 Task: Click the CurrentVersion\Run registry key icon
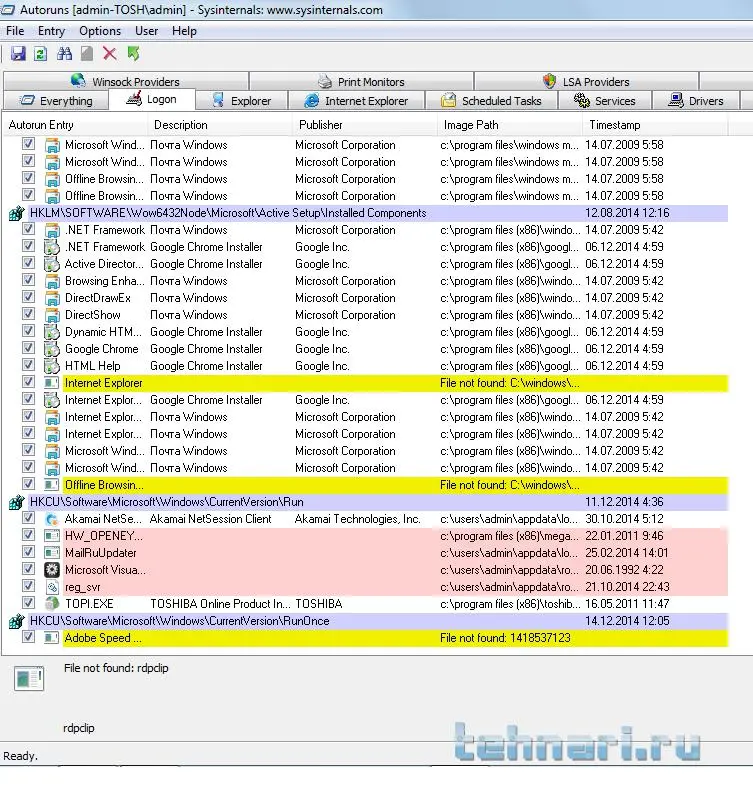(16, 502)
